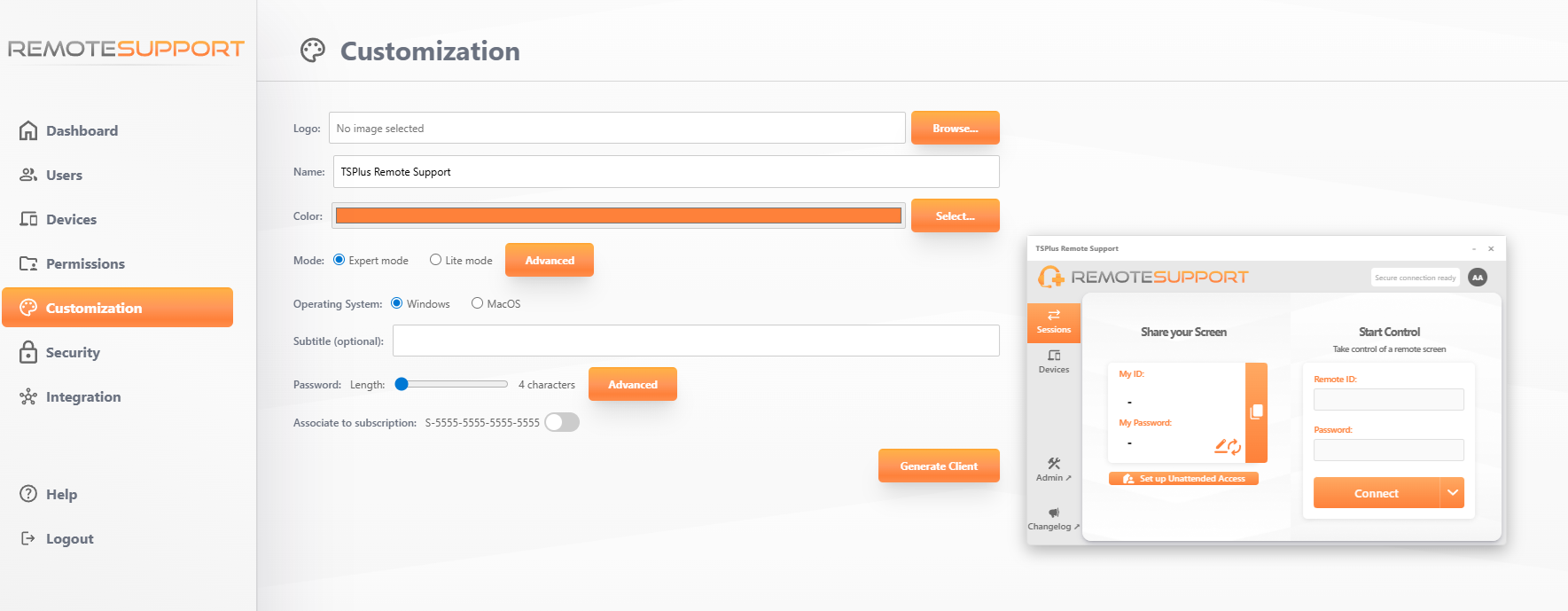Choose Windows operating system
Image resolution: width=1568 pixels, height=611 pixels.
(397, 303)
